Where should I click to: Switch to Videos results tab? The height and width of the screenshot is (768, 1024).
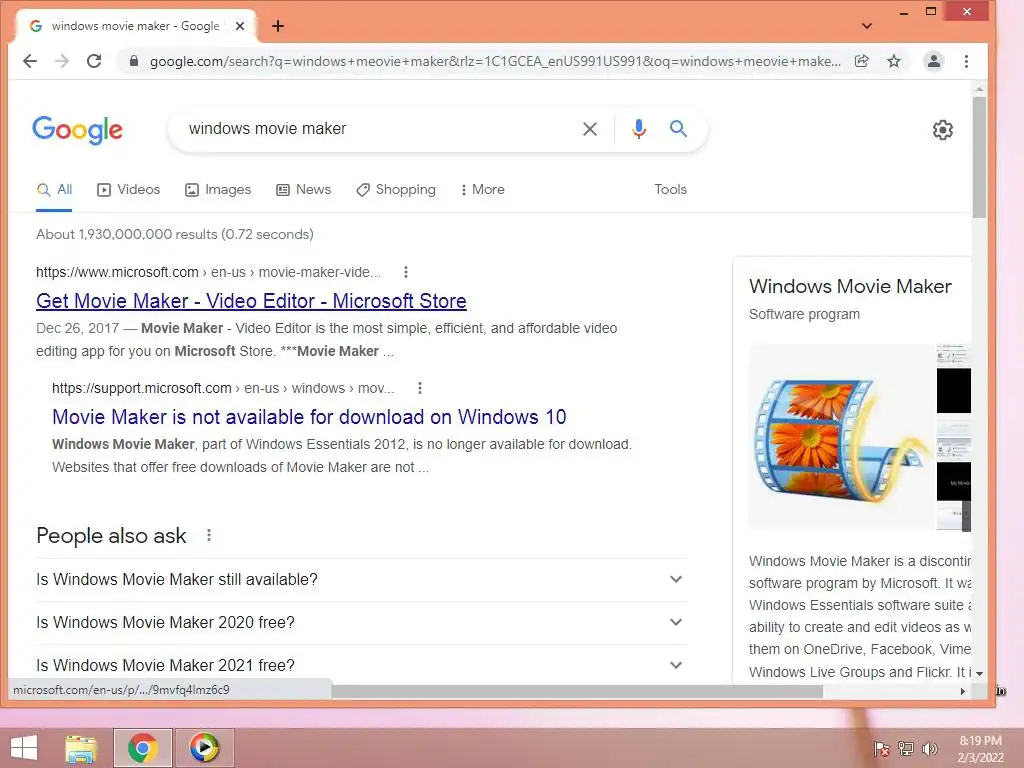129,190
